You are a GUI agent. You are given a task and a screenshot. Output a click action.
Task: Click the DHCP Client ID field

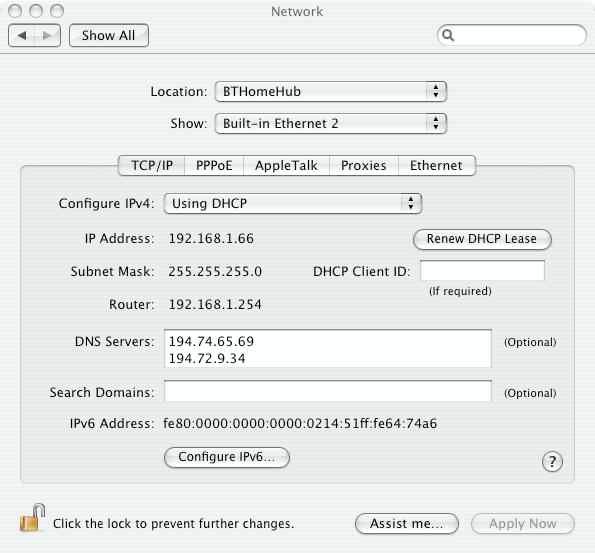point(482,271)
